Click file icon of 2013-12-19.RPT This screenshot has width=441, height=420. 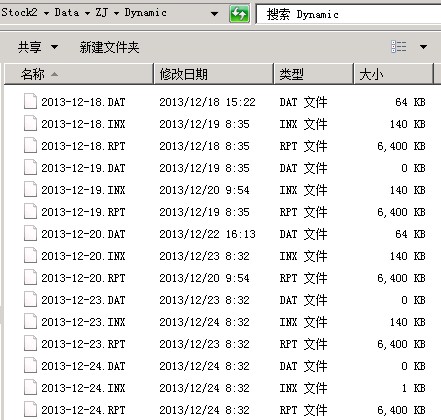pos(30,212)
